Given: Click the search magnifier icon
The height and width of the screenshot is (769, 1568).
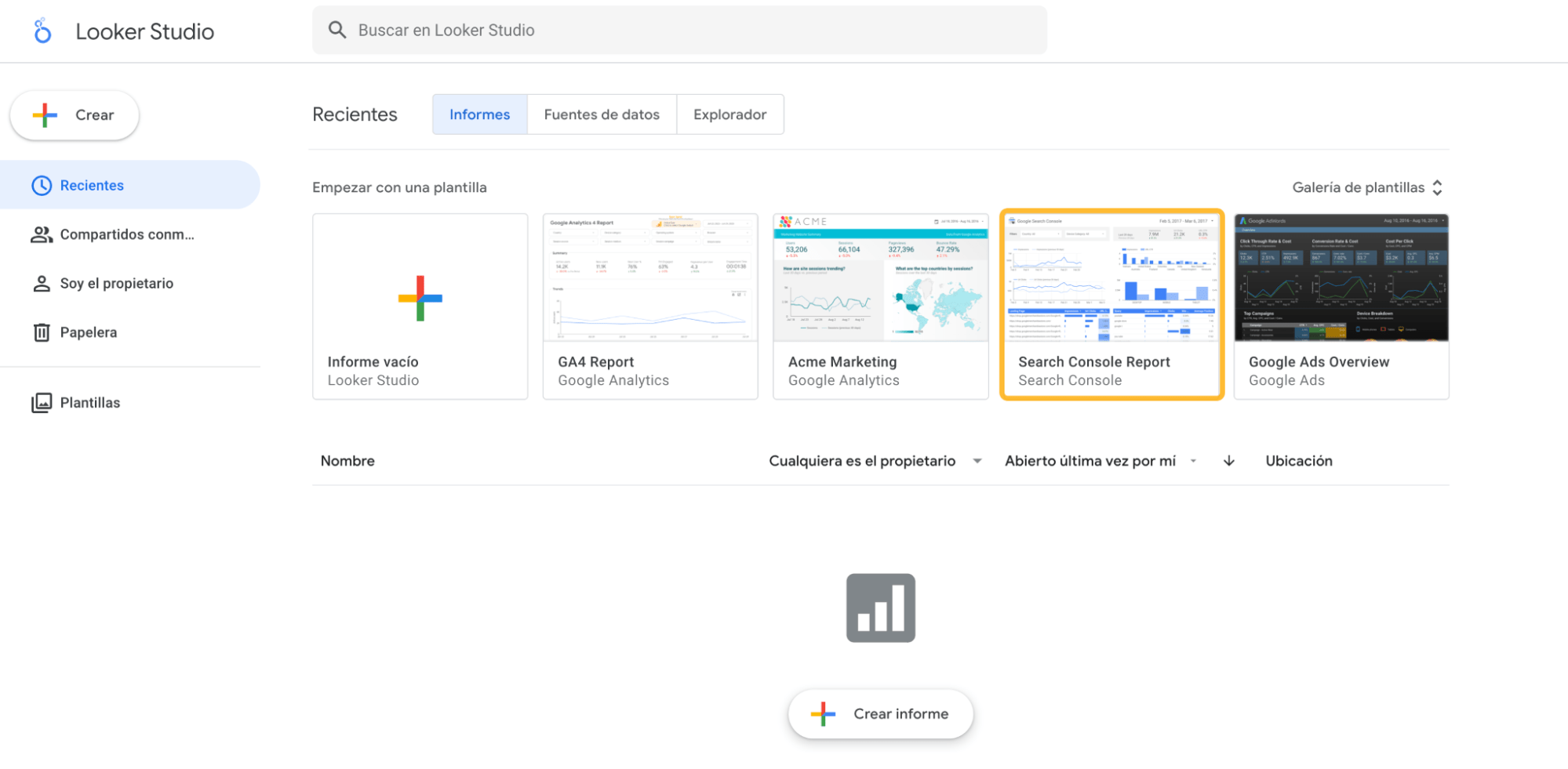Looking at the screenshot, I should pyautogui.click(x=337, y=30).
